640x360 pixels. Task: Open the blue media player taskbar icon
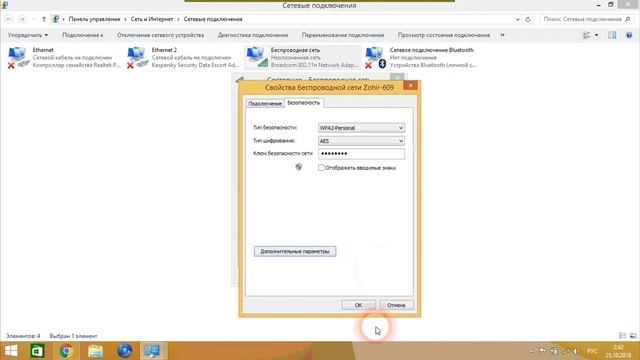pos(124,351)
